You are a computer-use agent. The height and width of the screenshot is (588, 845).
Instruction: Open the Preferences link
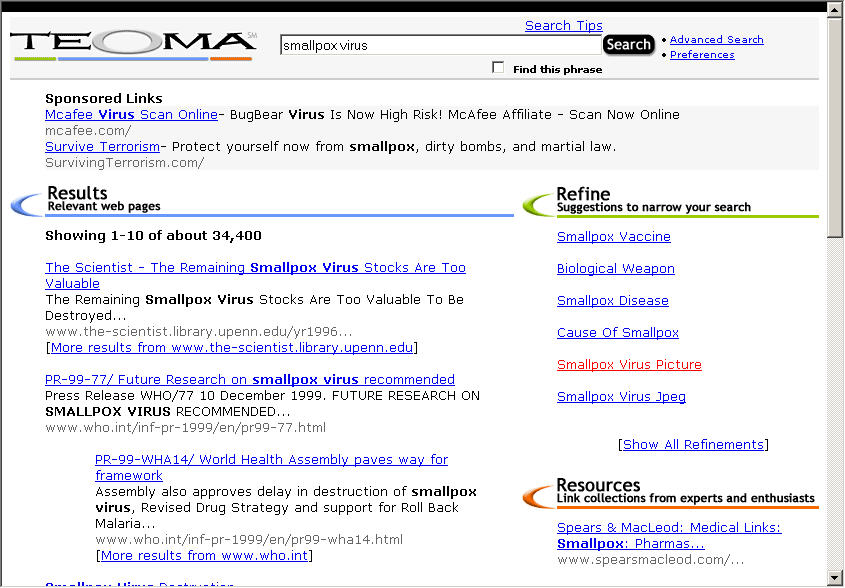click(x=702, y=55)
